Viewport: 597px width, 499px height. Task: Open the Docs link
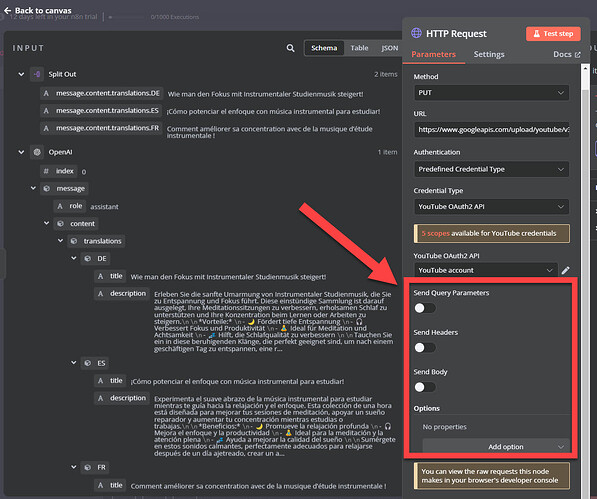(x=567, y=54)
